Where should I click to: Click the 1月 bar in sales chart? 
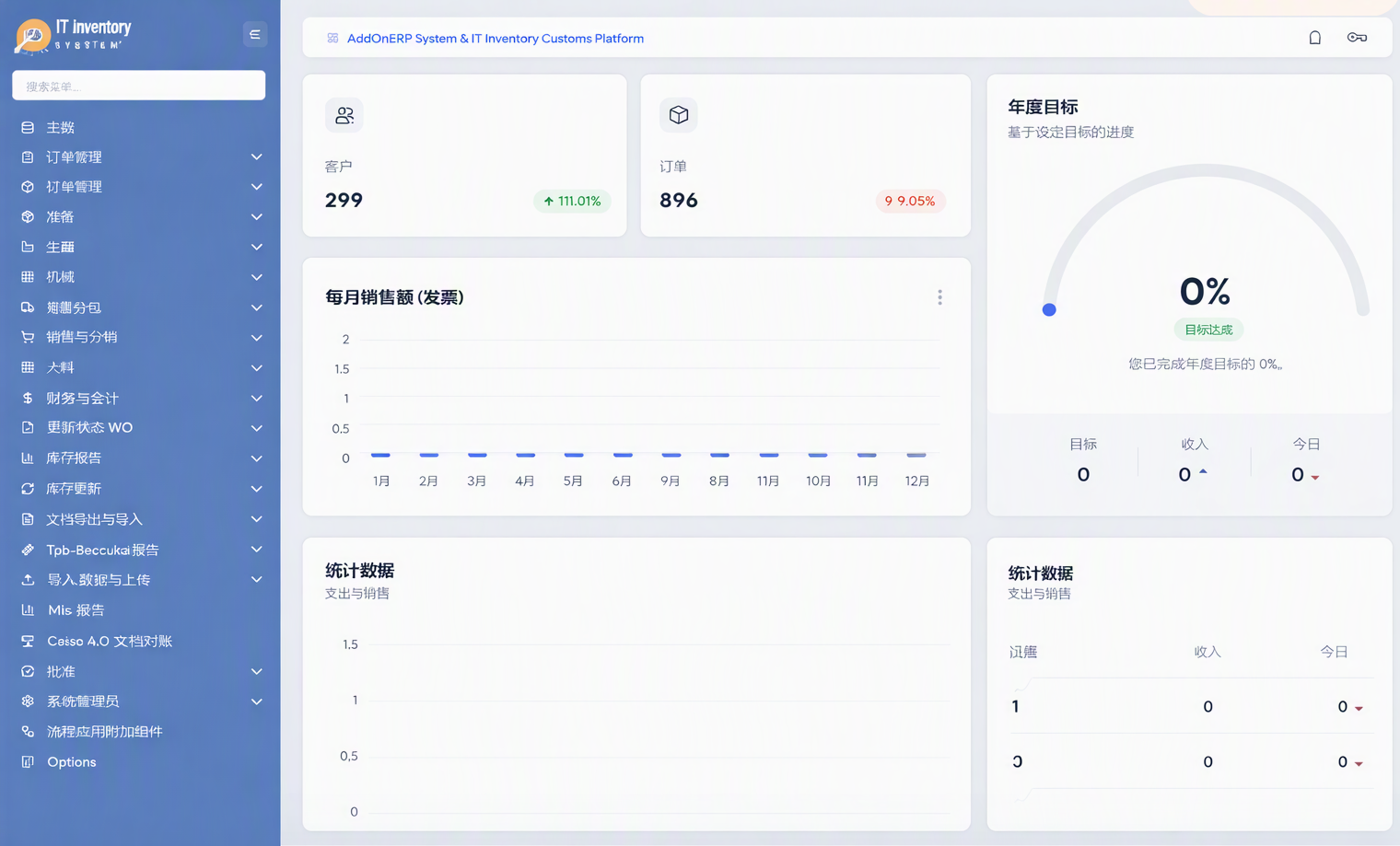click(x=380, y=455)
